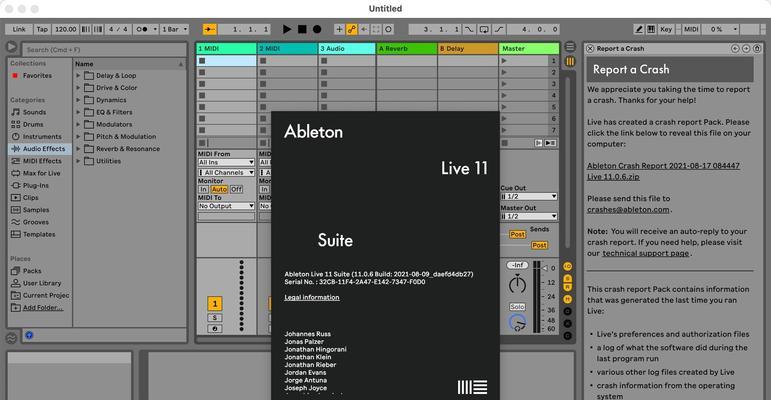Image resolution: width=771 pixels, height=400 pixels.
Task: Toggle the Punch-In switch
Action: pos(470,30)
